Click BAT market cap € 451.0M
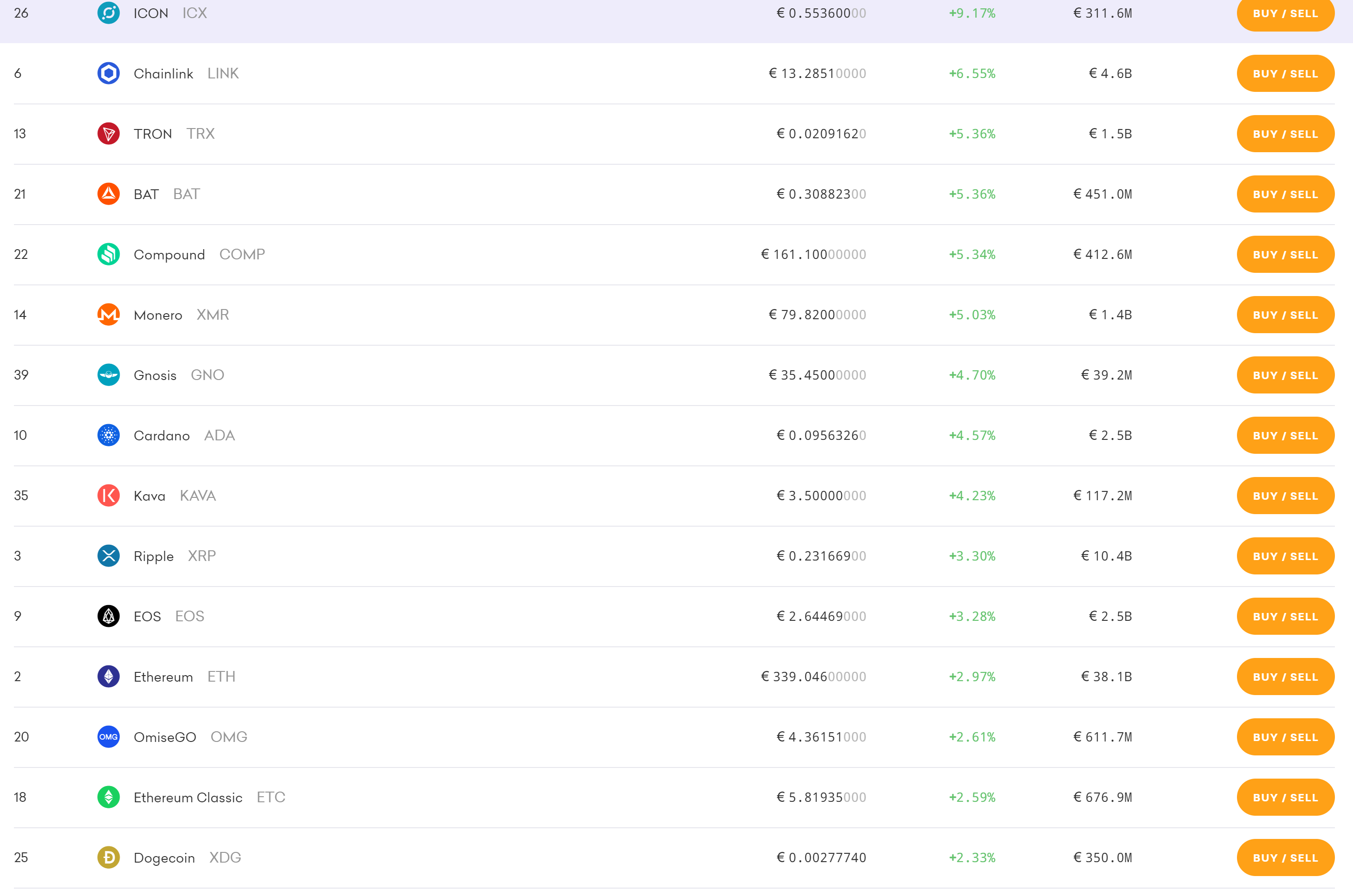The height and width of the screenshot is (896, 1353). pos(1103,194)
